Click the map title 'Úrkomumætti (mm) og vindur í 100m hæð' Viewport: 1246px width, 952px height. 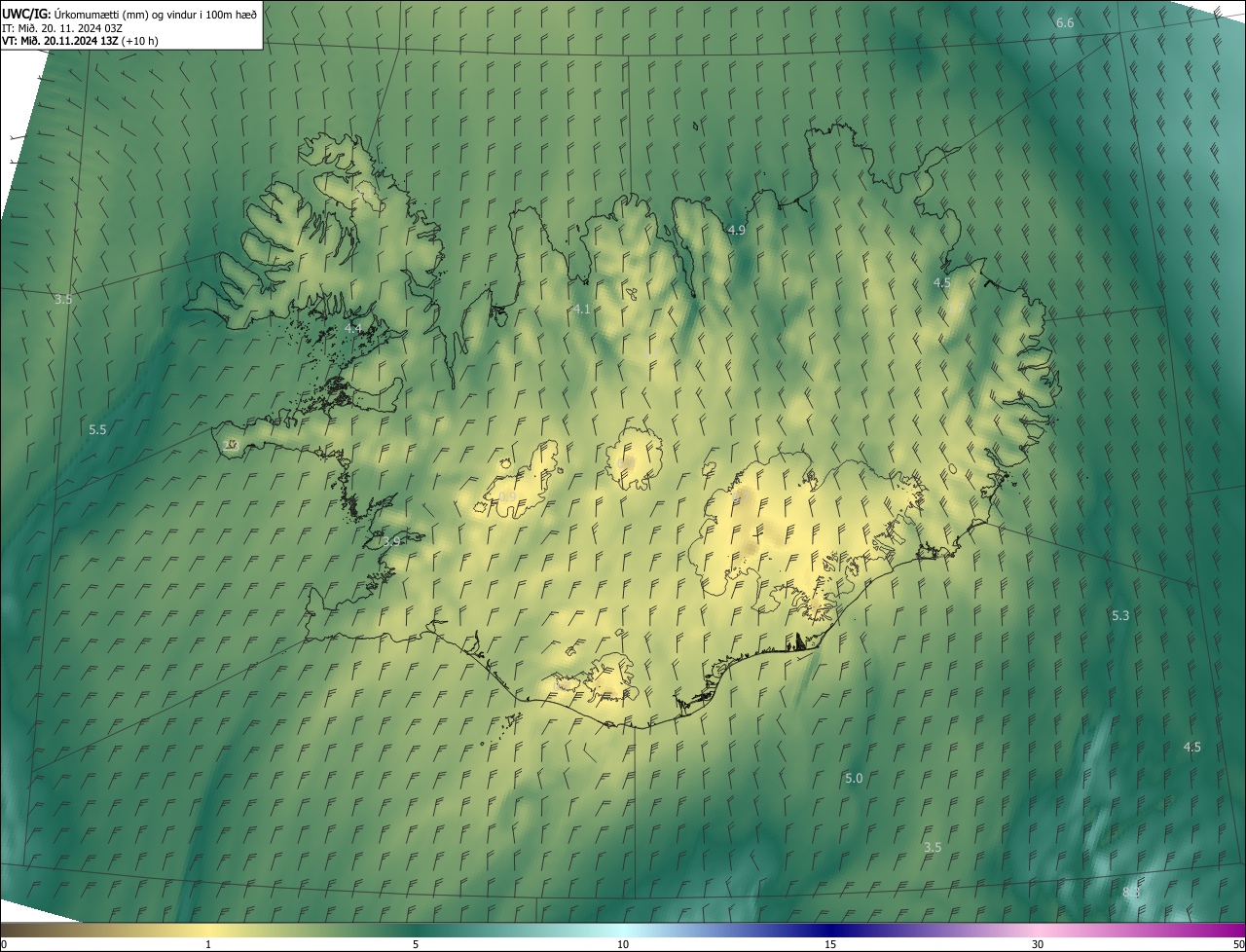tap(155, 14)
